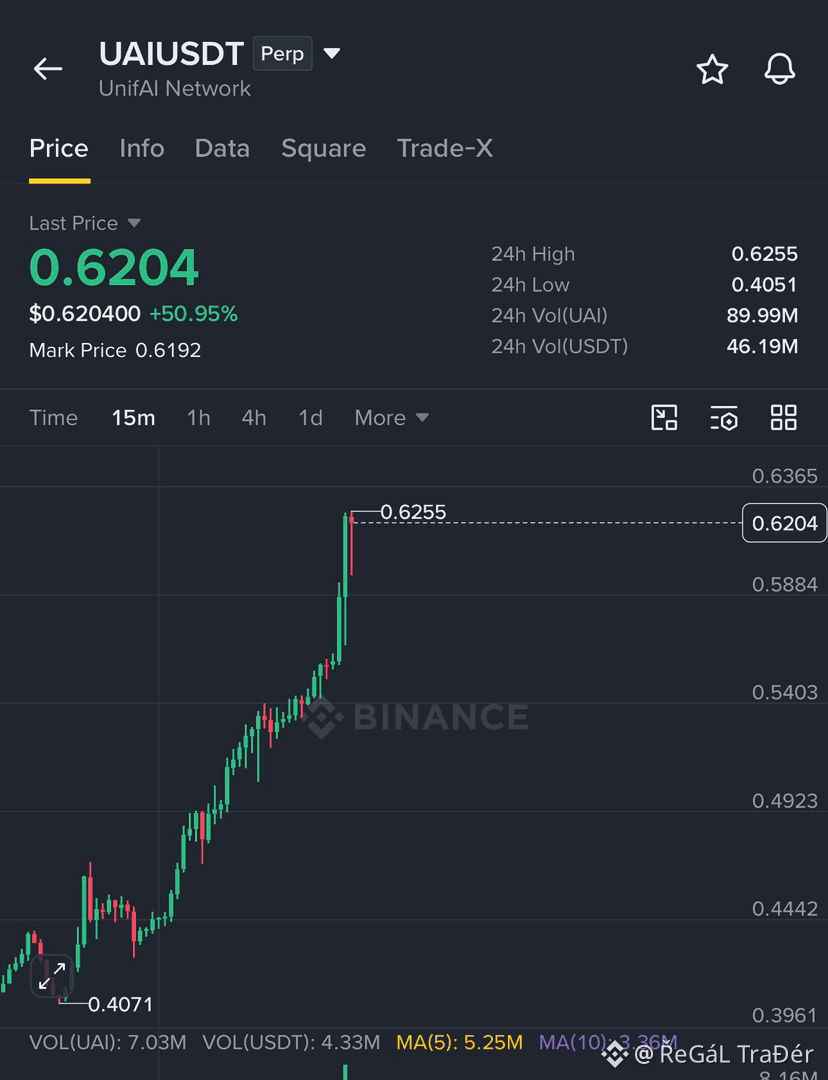Select the 15m interval
This screenshot has height=1080, width=828.
[134, 418]
